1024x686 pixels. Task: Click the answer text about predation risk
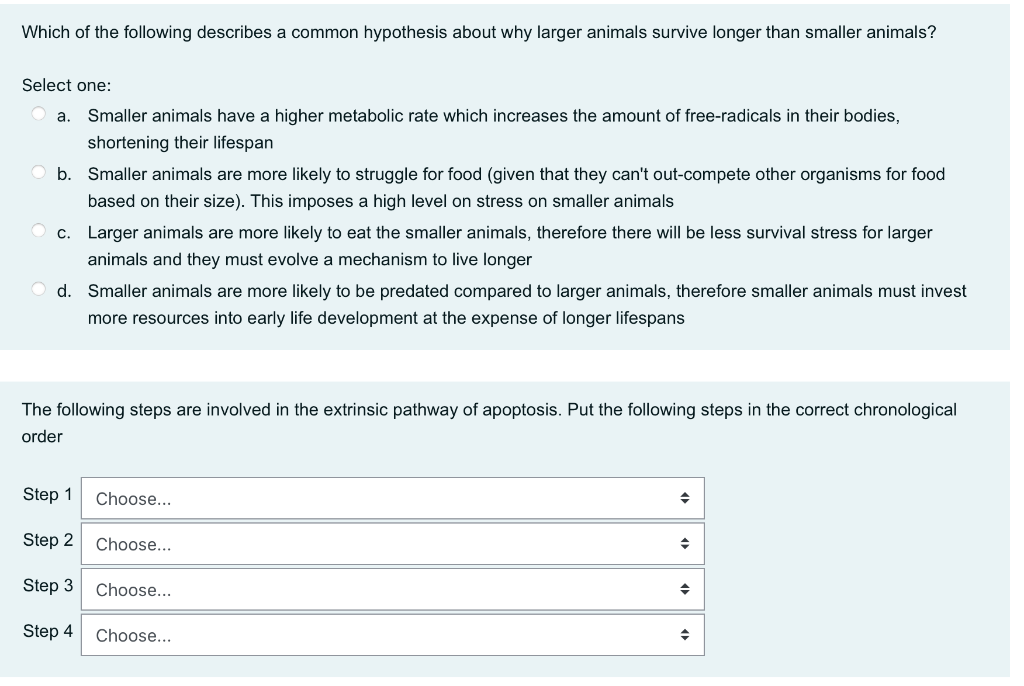[525, 291]
